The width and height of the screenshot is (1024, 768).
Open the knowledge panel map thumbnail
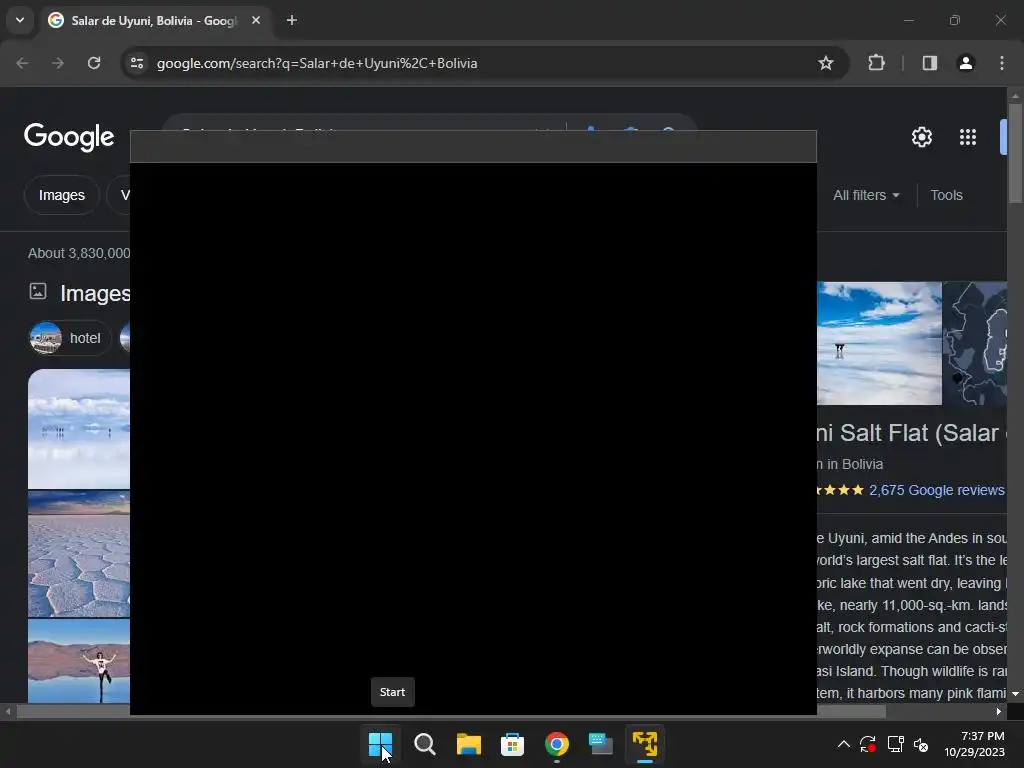pos(975,344)
